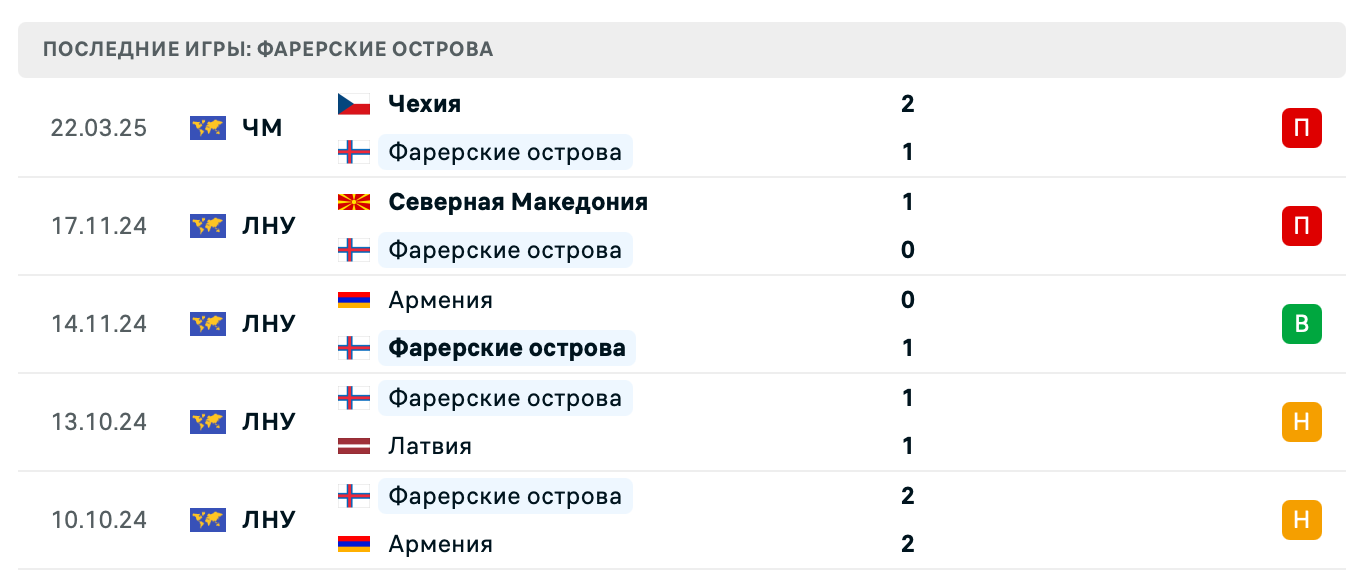
Task: Click the red П badge for the Чехия match
Action: click(1301, 128)
